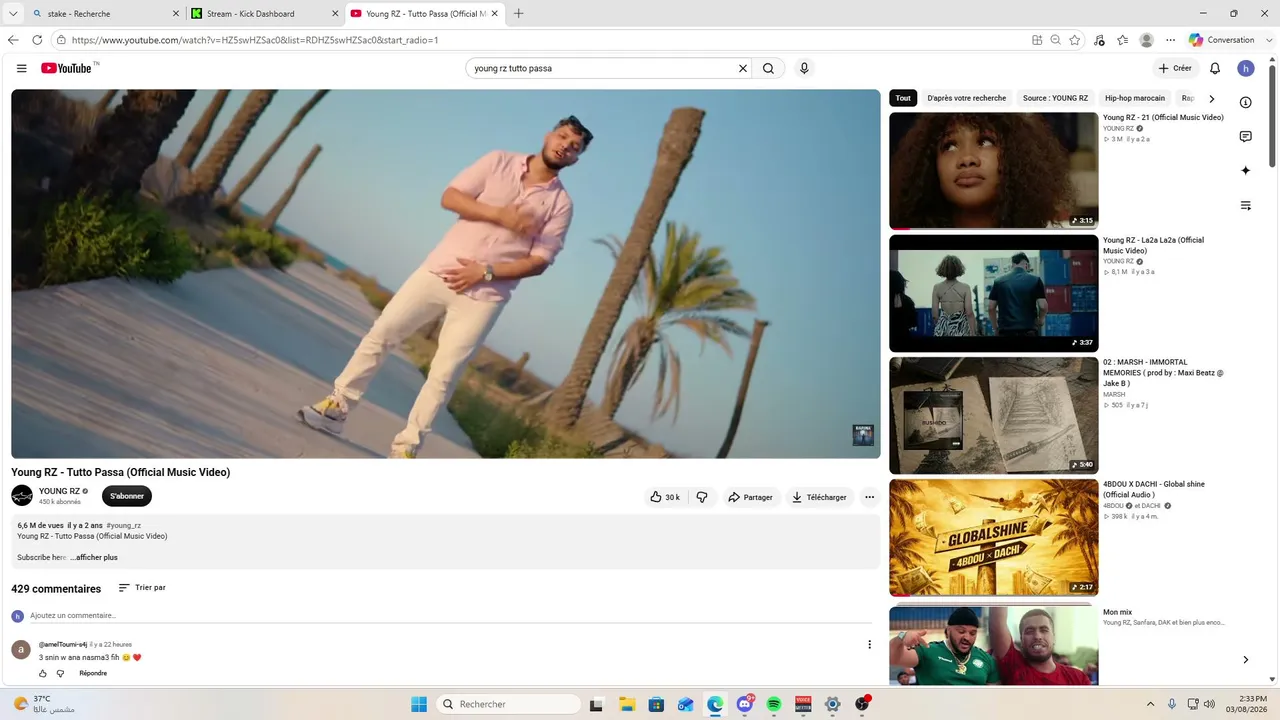Open the AI sparkle icon in sidebar
This screenshot has height=720, width=1280.
(x=1245, y=171)
